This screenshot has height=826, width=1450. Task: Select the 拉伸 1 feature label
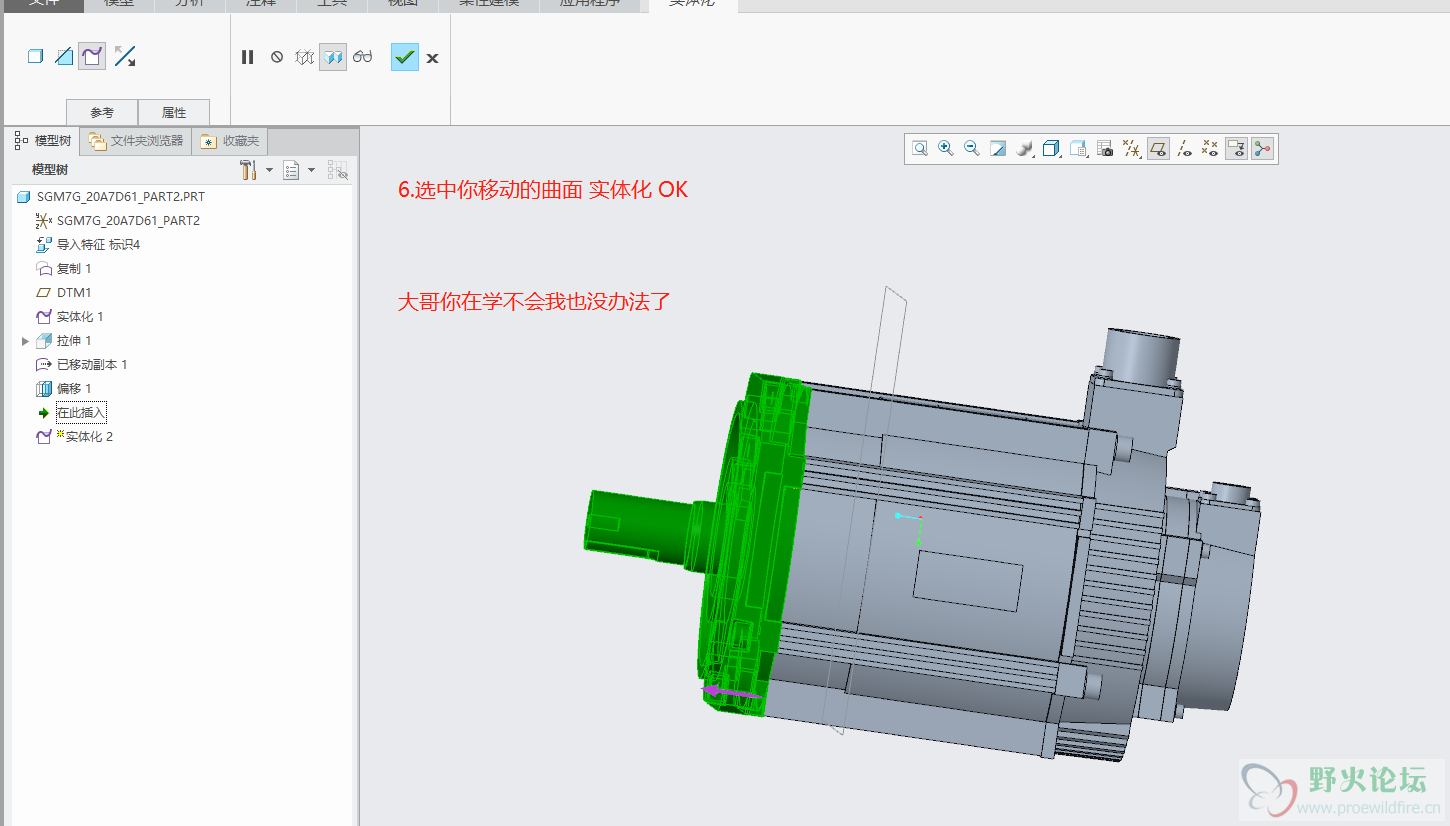(74, 341)
